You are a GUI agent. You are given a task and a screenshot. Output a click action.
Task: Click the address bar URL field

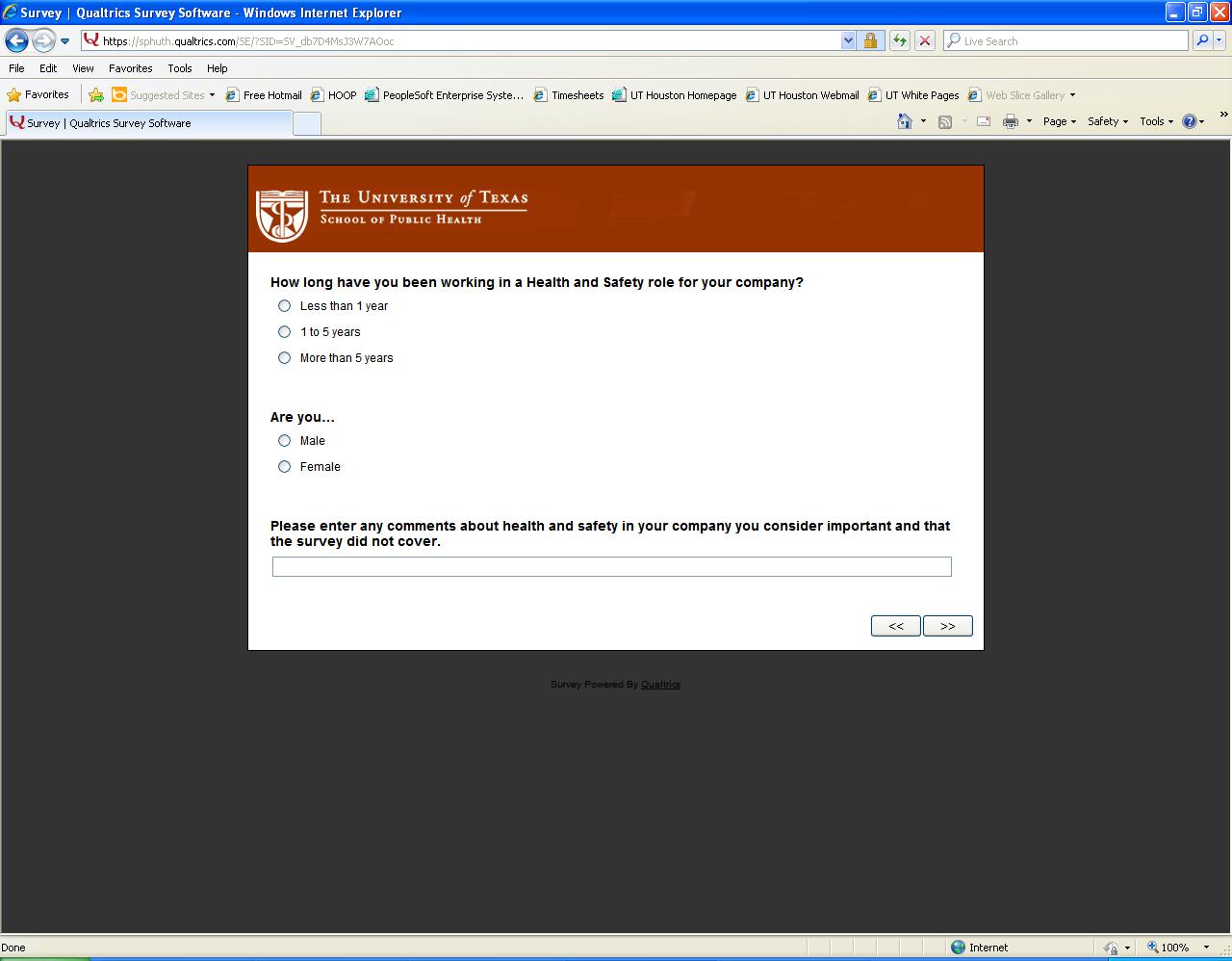tap(462, 40)
